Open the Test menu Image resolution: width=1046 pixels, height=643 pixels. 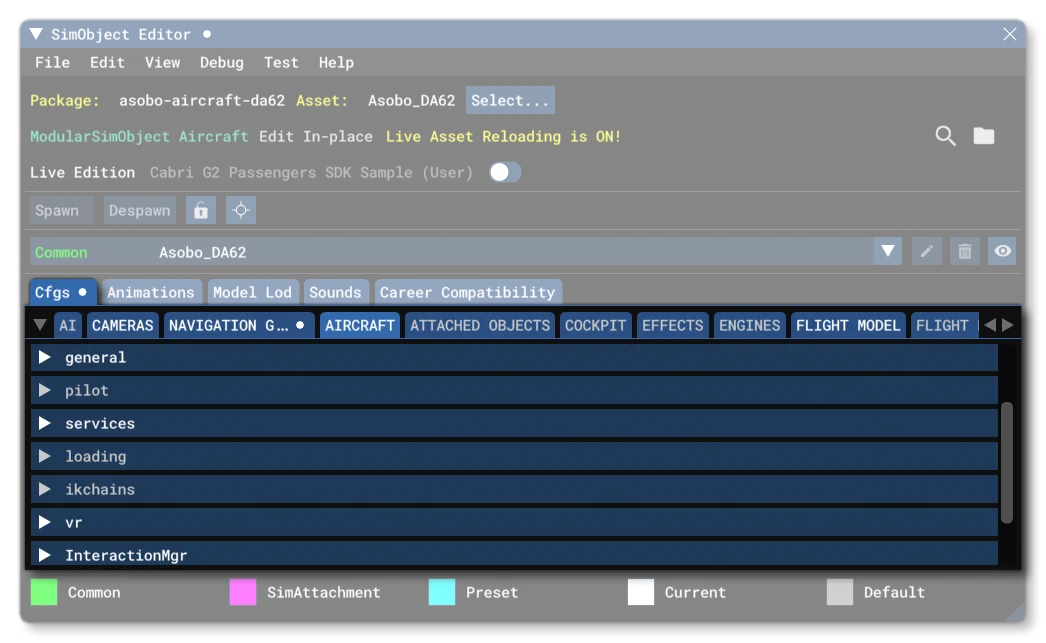(281, 63)
